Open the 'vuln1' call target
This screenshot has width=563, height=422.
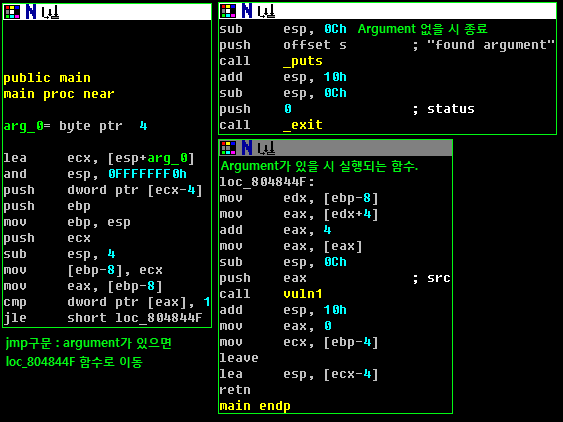click(x=303, y=294)
